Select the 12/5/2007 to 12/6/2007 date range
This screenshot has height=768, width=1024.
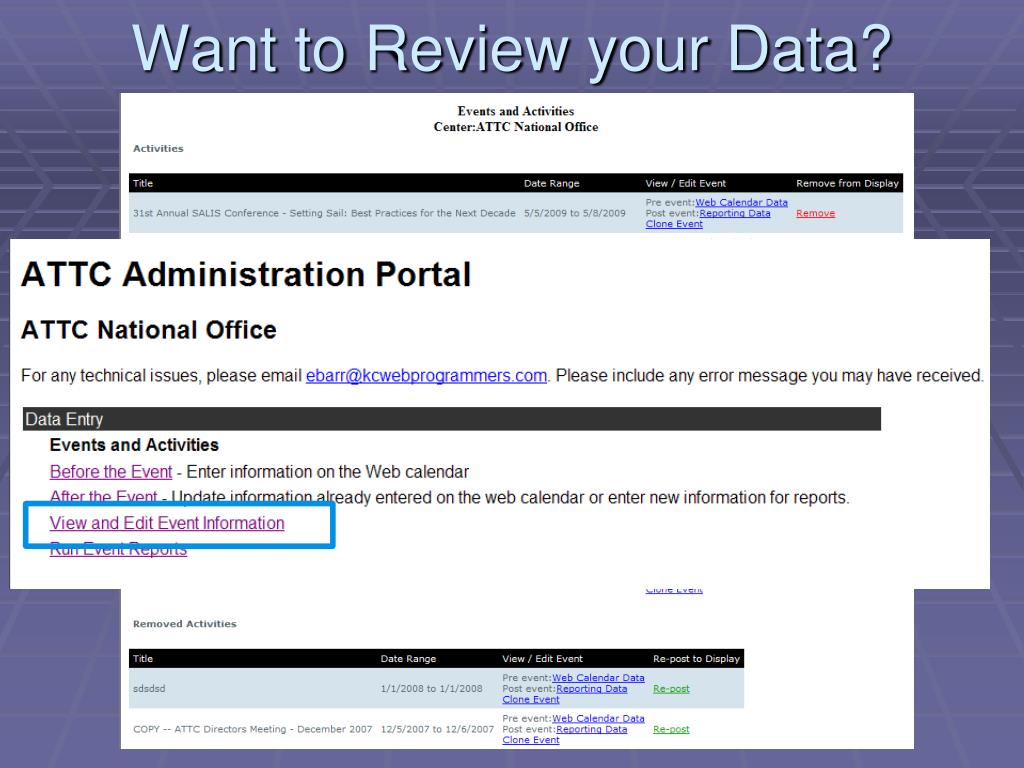point(438,729)
